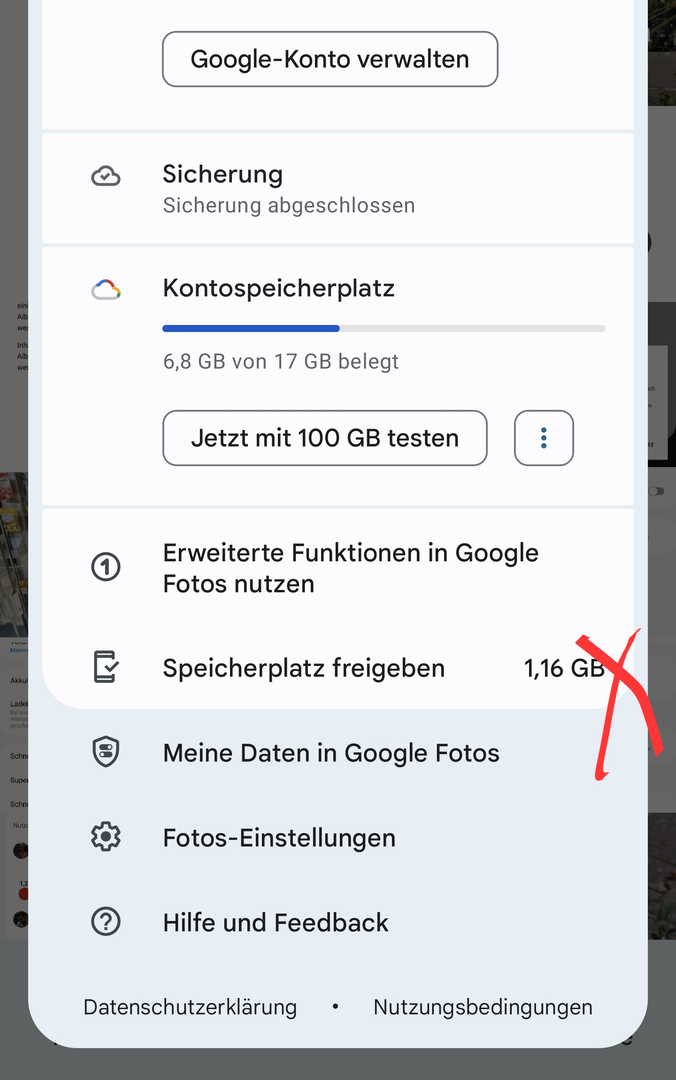Open Speicherplatz freigeben entry

pyautogui.click(x=304, y=668)
